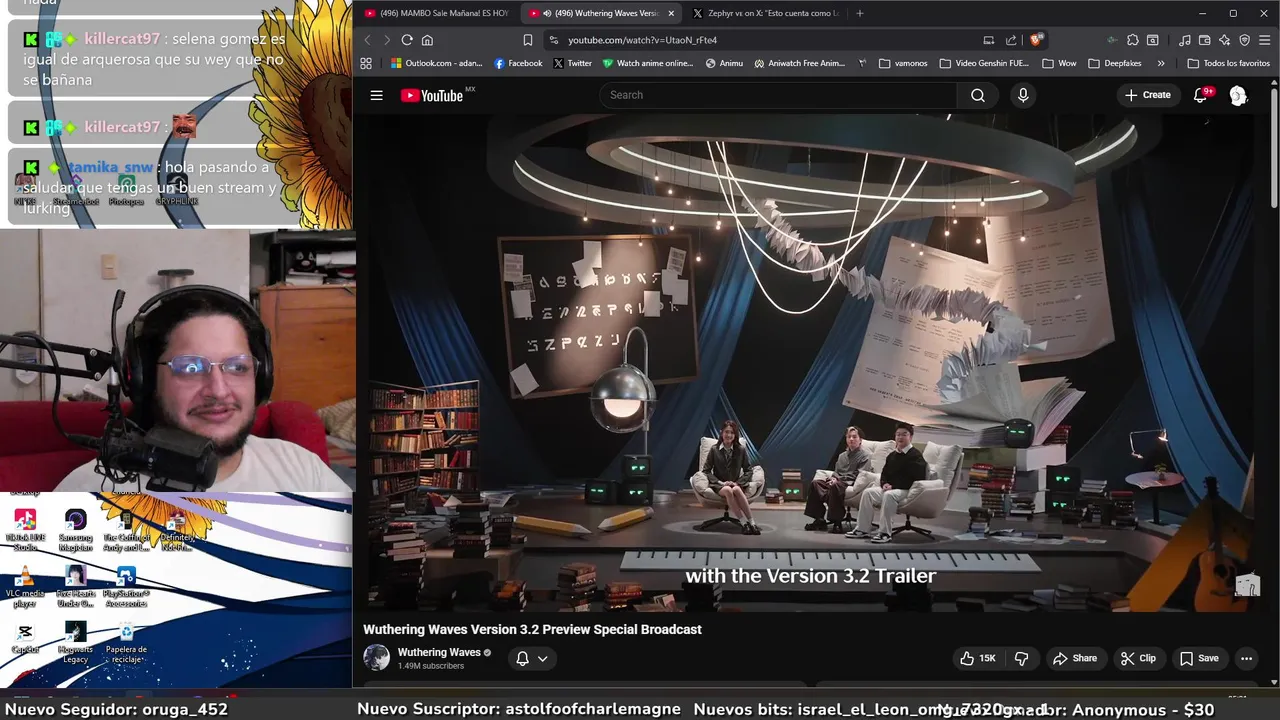This screenshot has height=720, width=1280.
Task: Toggle subscription notification bell for channel
Action: (522, 658)
